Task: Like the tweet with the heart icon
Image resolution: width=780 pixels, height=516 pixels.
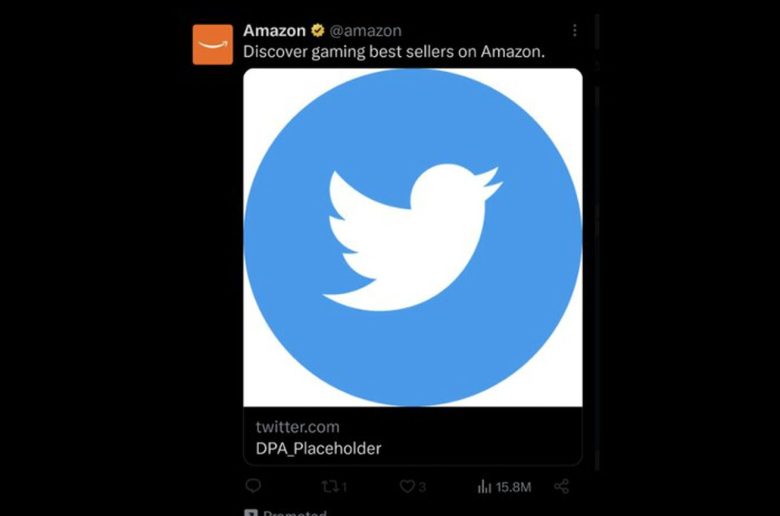Action: click(407, 486)
